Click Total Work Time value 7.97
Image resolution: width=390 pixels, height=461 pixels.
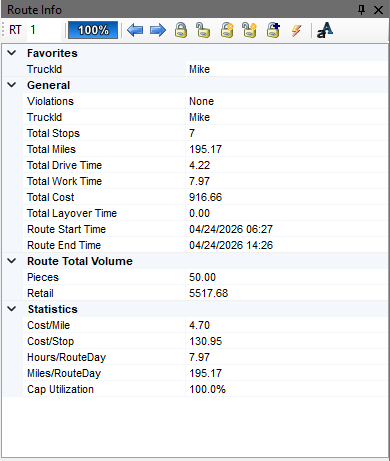tap(199, 181)
